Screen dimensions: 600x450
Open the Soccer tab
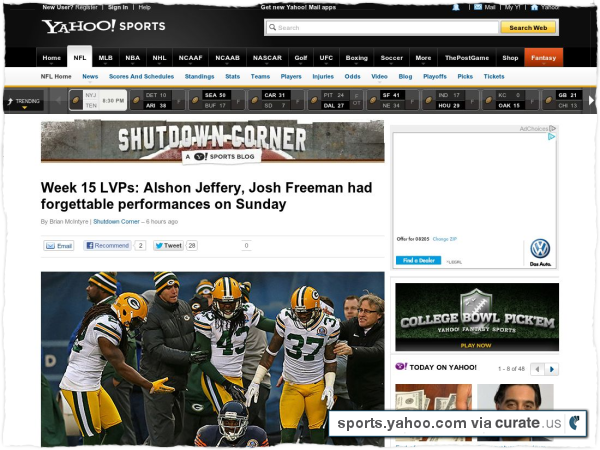[x=392, y=58]
